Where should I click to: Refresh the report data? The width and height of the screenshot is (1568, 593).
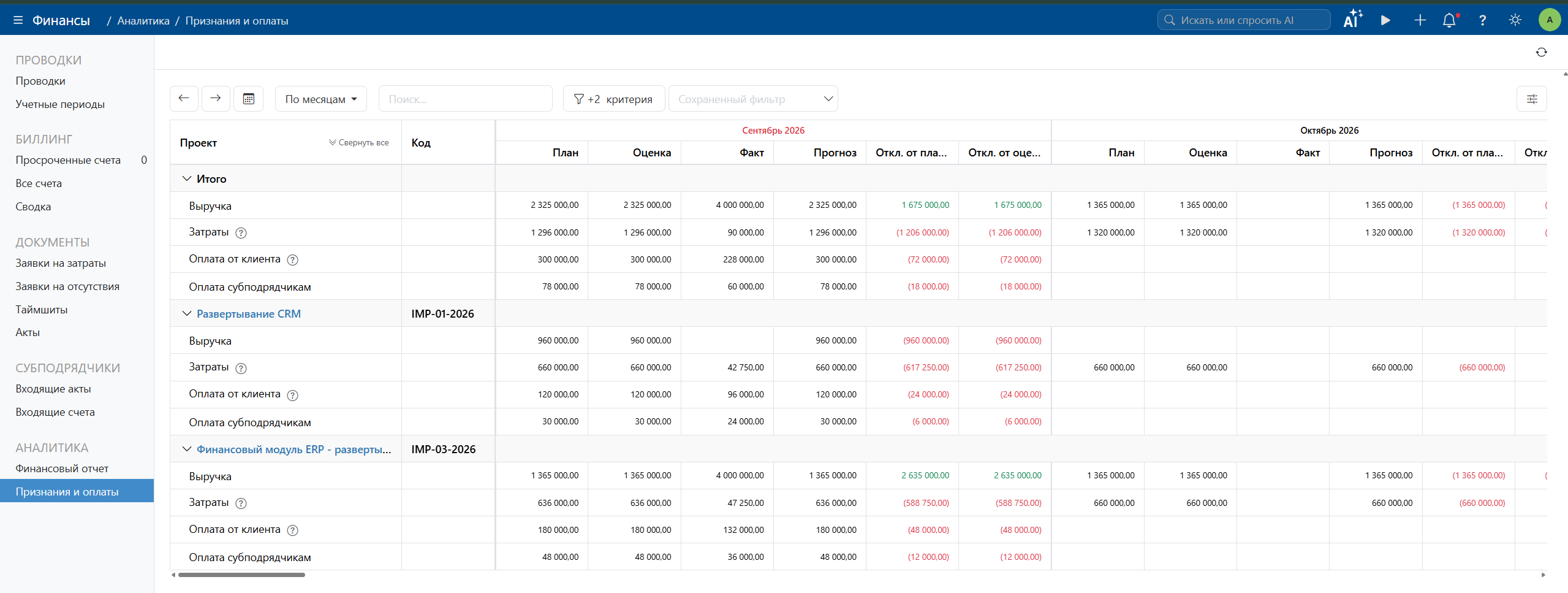pyautogui.click(x=1541, y=52)
